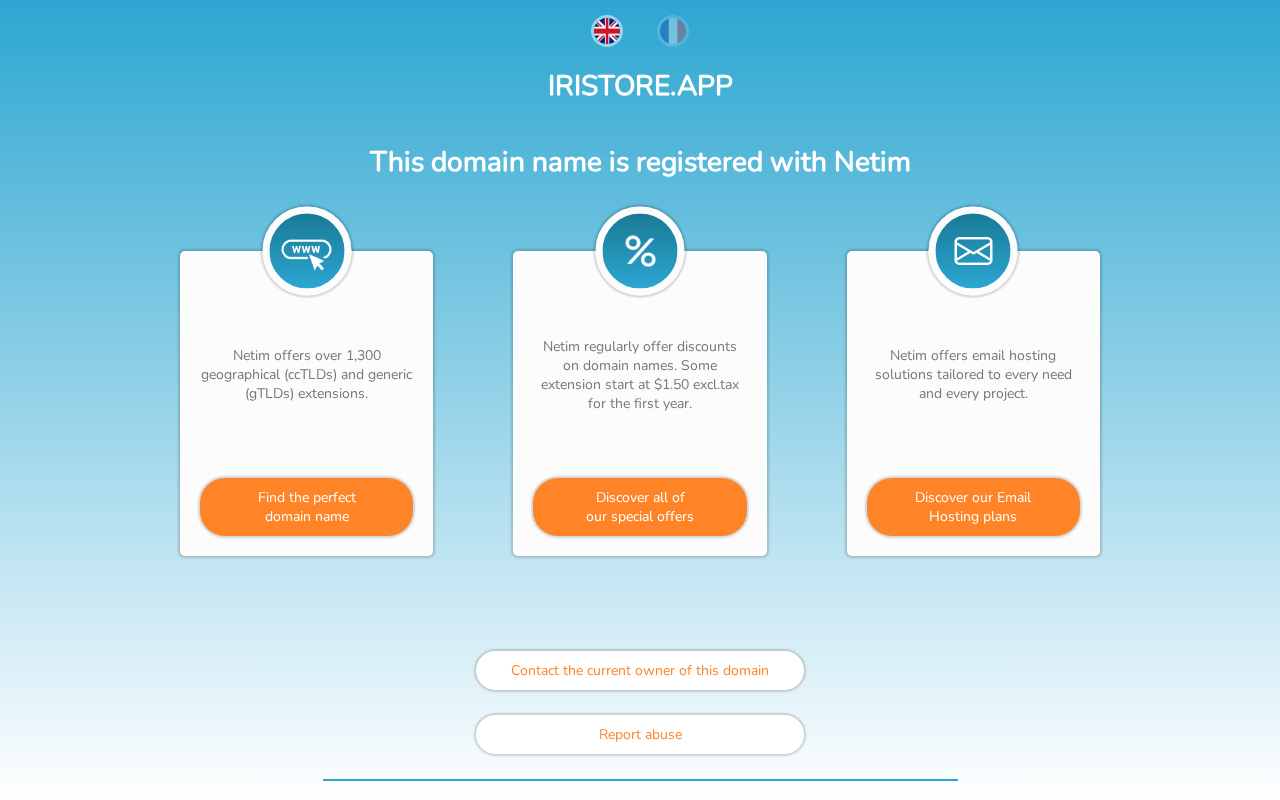Click "Discover our Email Hosting plans" button
Image resolution: width=1280 pixels, height=800 pixels.
[973, 507]
